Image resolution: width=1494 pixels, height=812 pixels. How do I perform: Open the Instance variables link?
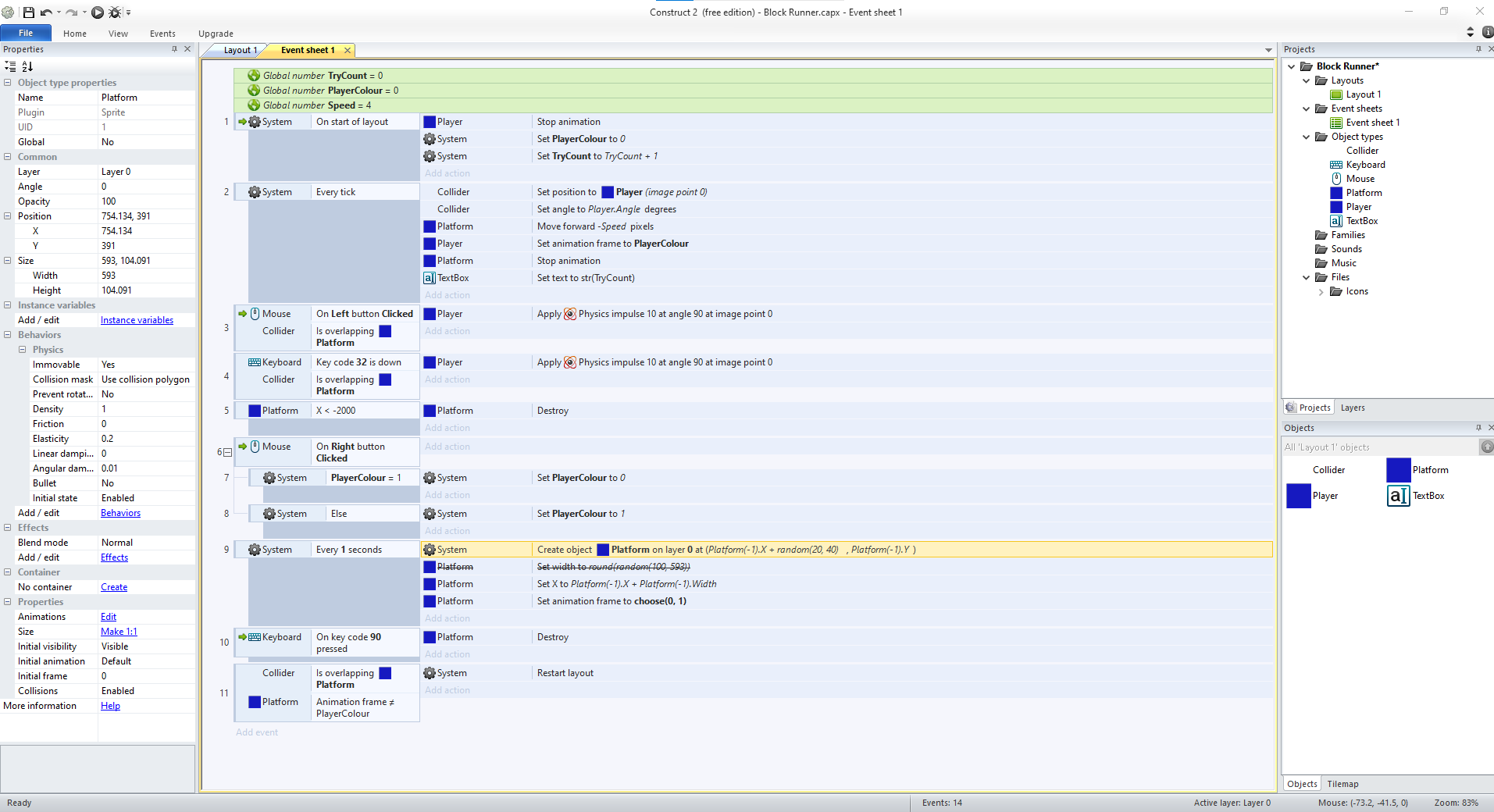tap(137, 320)
